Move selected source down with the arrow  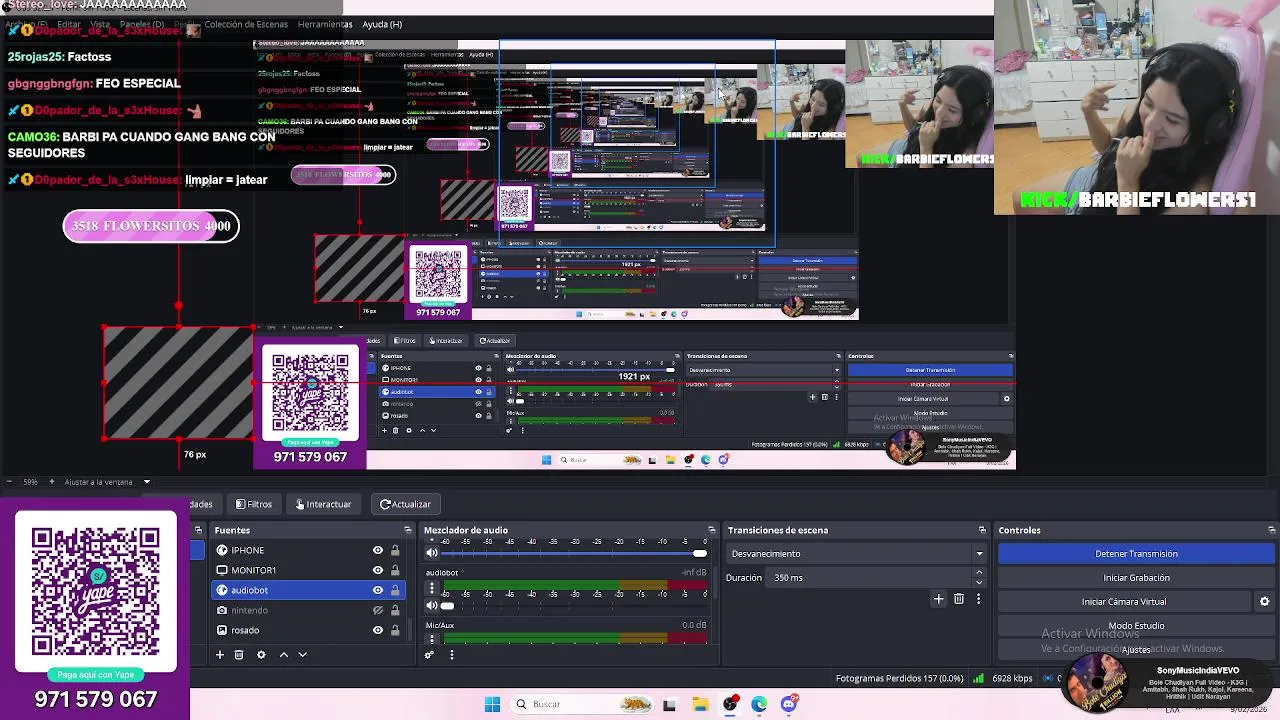pos(302,655)
